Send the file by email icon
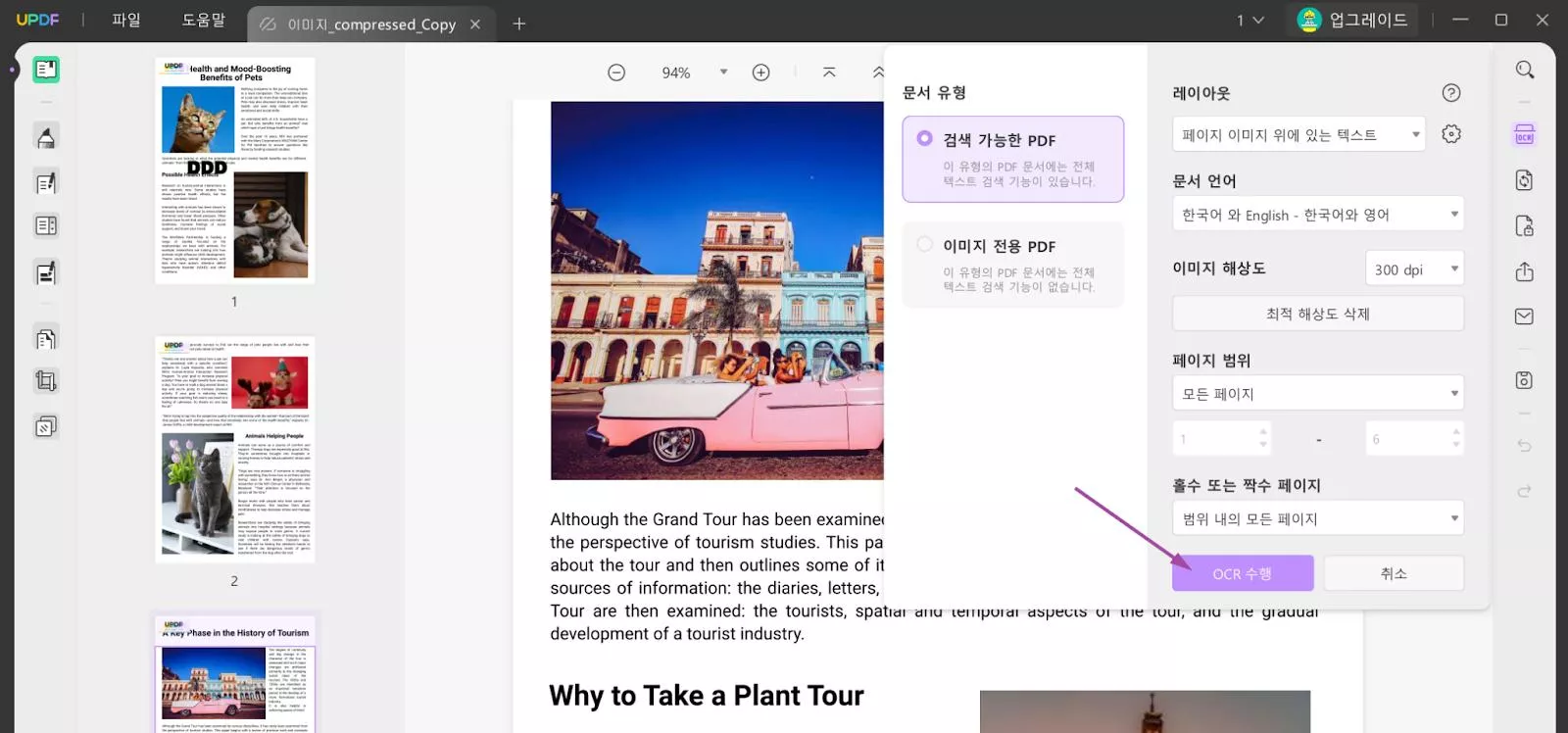 pyautogui.click(x=1525, y=317)
